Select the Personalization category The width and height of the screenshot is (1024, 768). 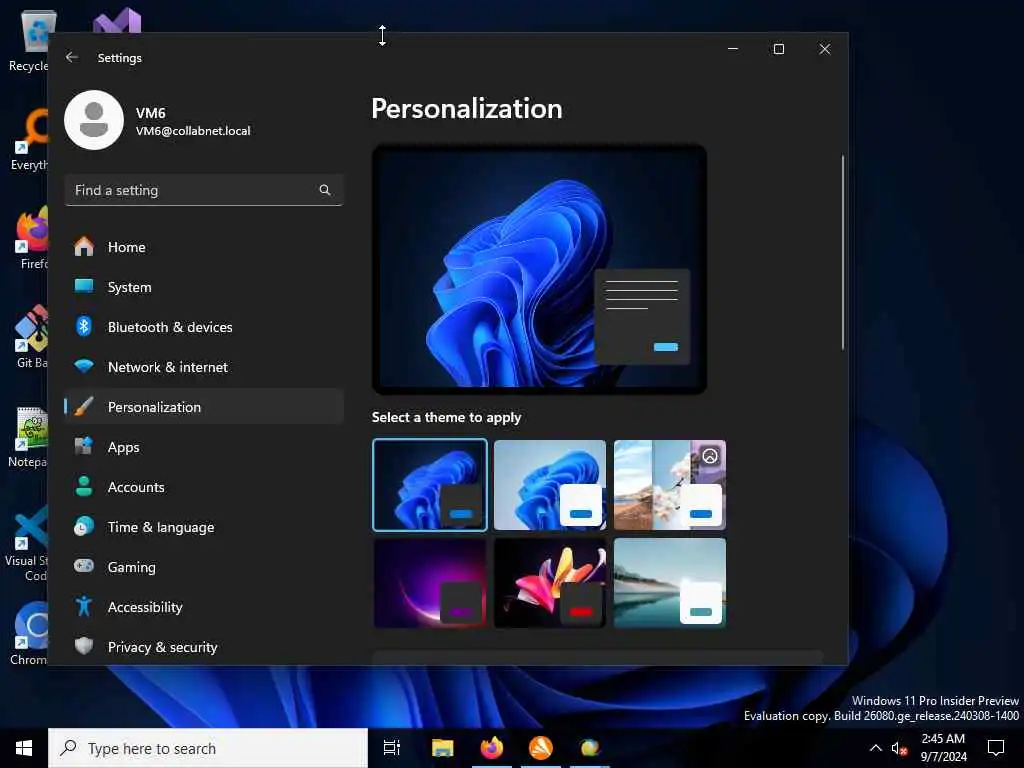(x=204, y=407)
